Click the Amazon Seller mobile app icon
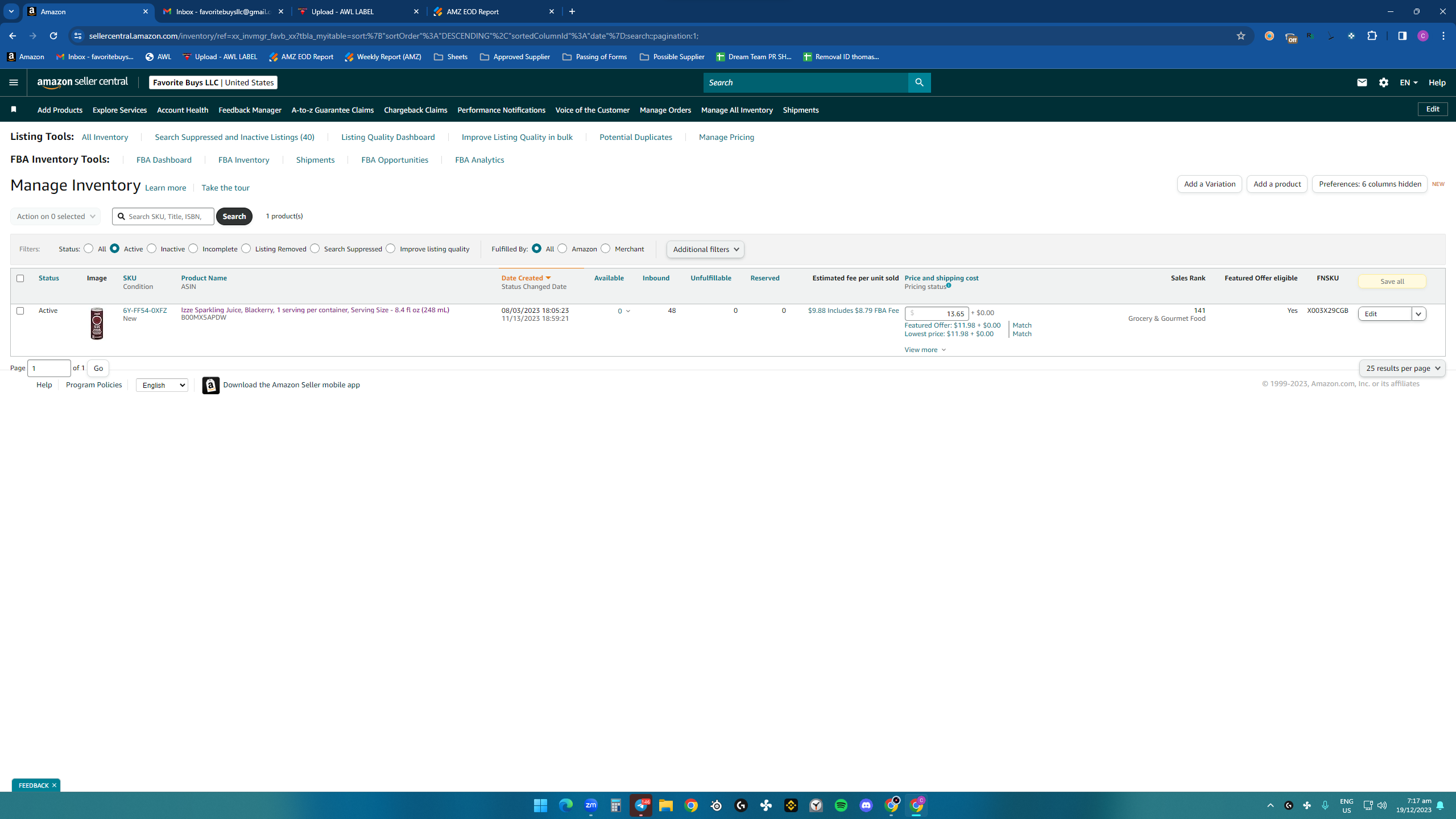1456x819 pixels. (x=211, y=385)
